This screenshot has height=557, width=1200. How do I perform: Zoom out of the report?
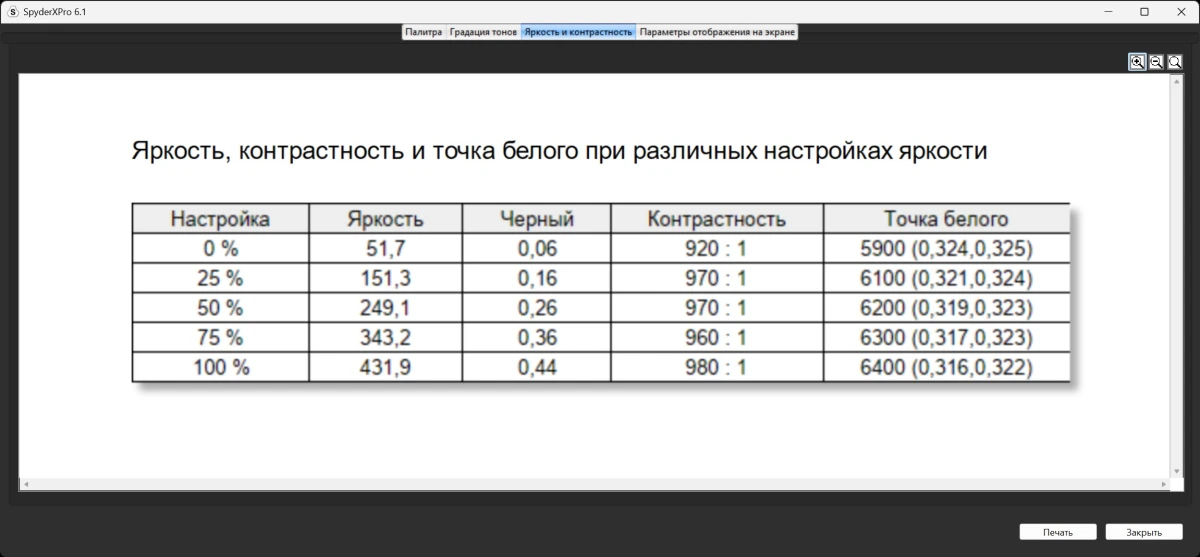(x=1156, y=62)
